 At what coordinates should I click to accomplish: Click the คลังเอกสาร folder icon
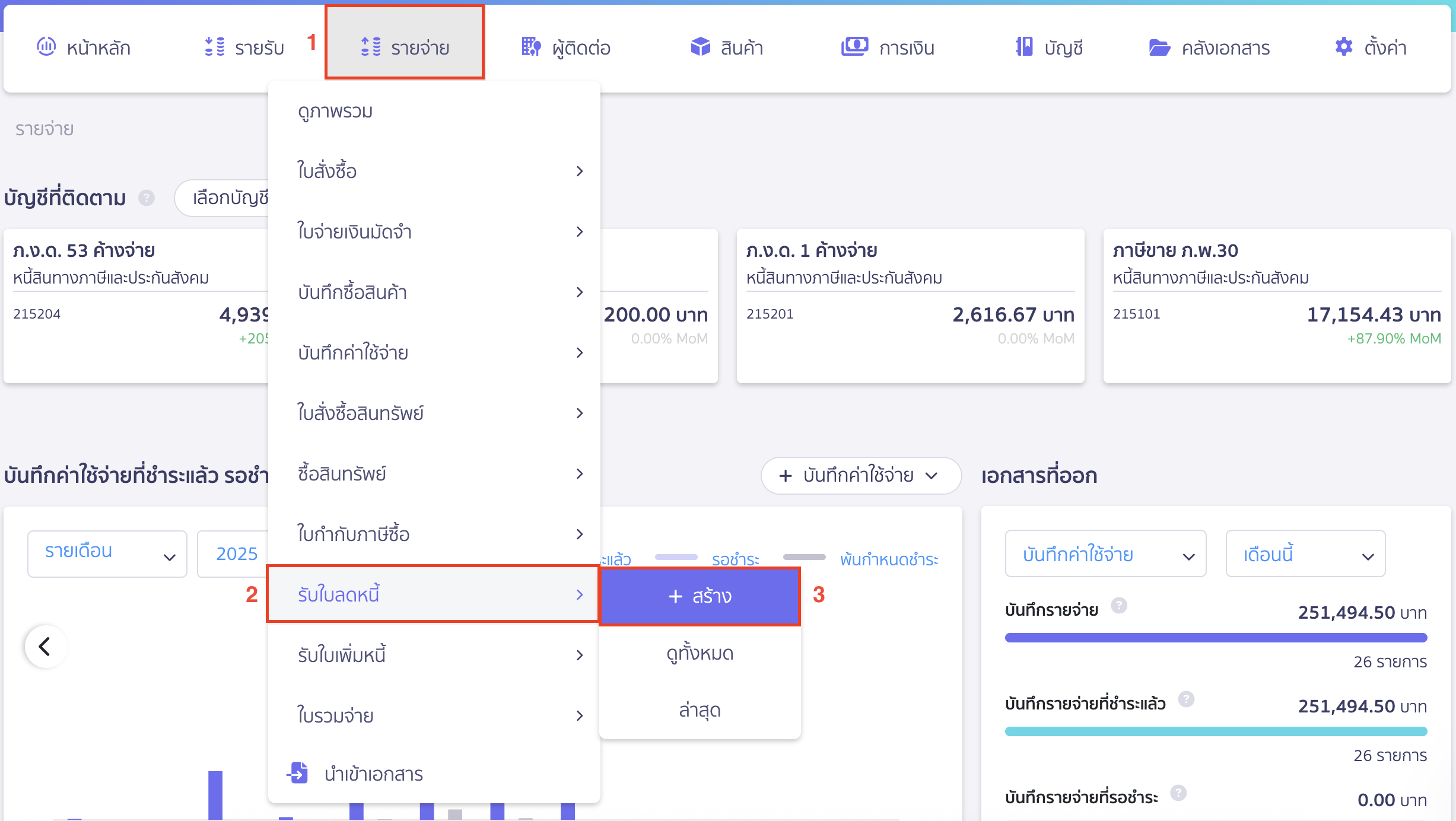(1159, 47)
